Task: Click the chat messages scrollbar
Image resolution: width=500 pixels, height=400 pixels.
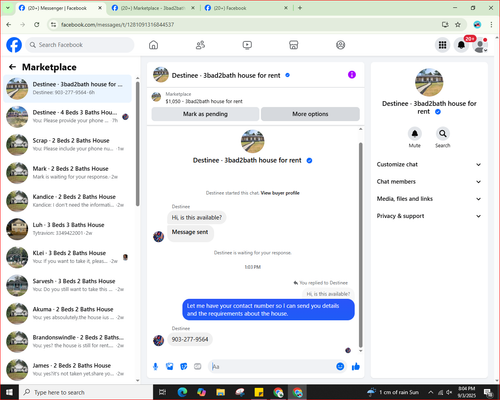Action: coord(360,245)
